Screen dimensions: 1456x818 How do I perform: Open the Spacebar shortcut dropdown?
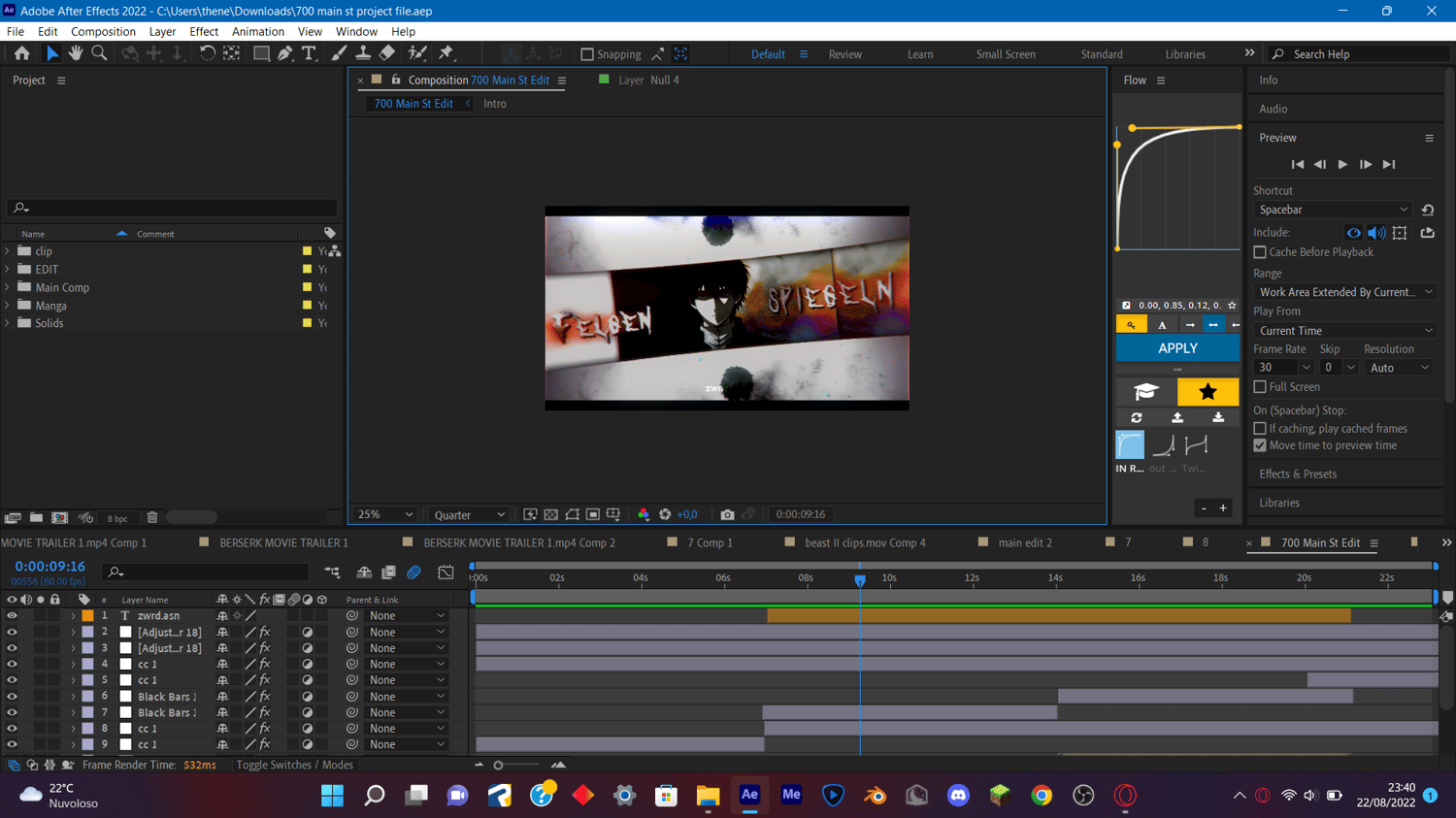pos(1333,210)
